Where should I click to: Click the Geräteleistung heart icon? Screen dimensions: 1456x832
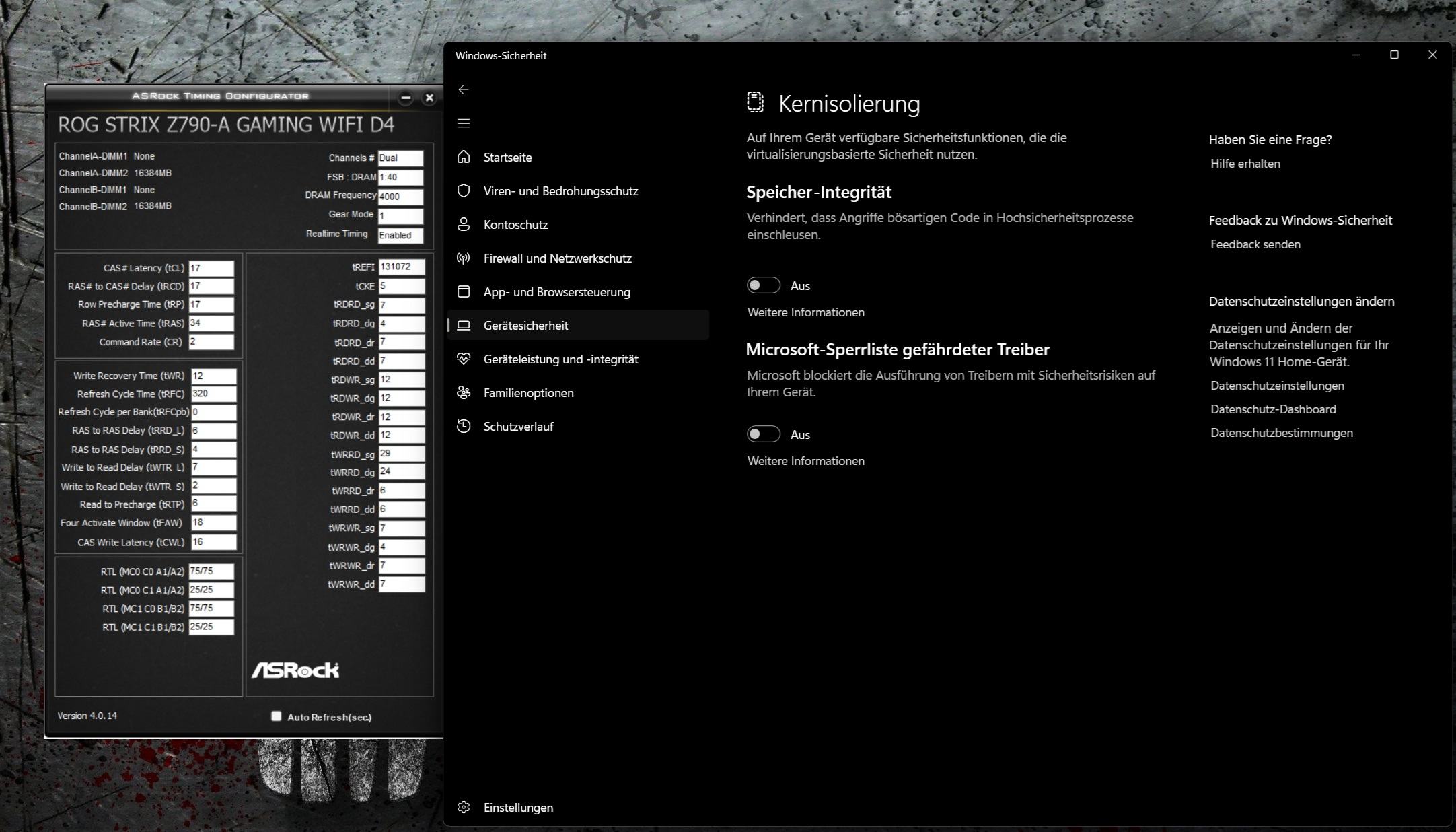click(x=463, y=359)
